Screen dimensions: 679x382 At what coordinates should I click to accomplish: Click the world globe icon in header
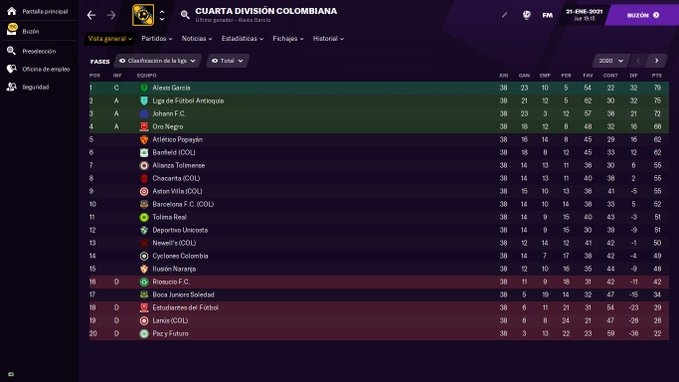coord(527,15)
